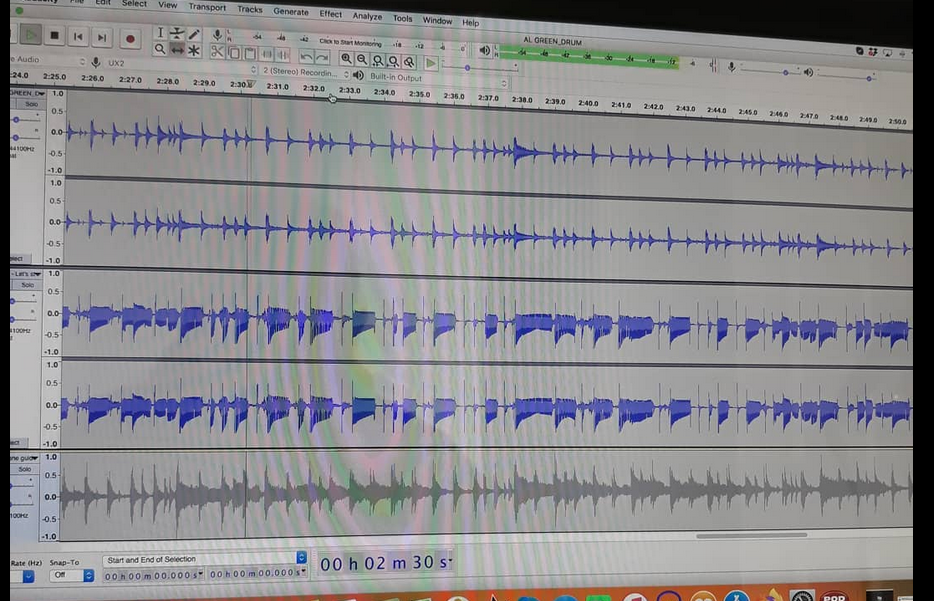Skip to end of the project

[102, 38]
